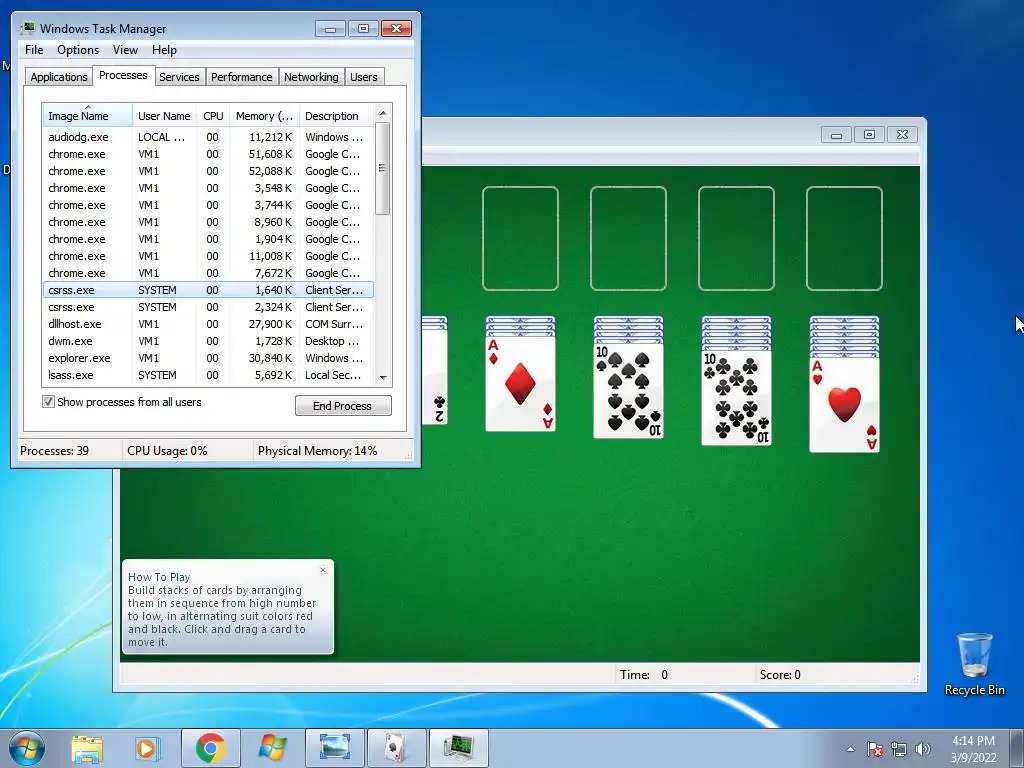Viewport: 1024px width, 768px height.
Task: Select the Recycle Bin desktop icon
Action: tap(974, 664)
